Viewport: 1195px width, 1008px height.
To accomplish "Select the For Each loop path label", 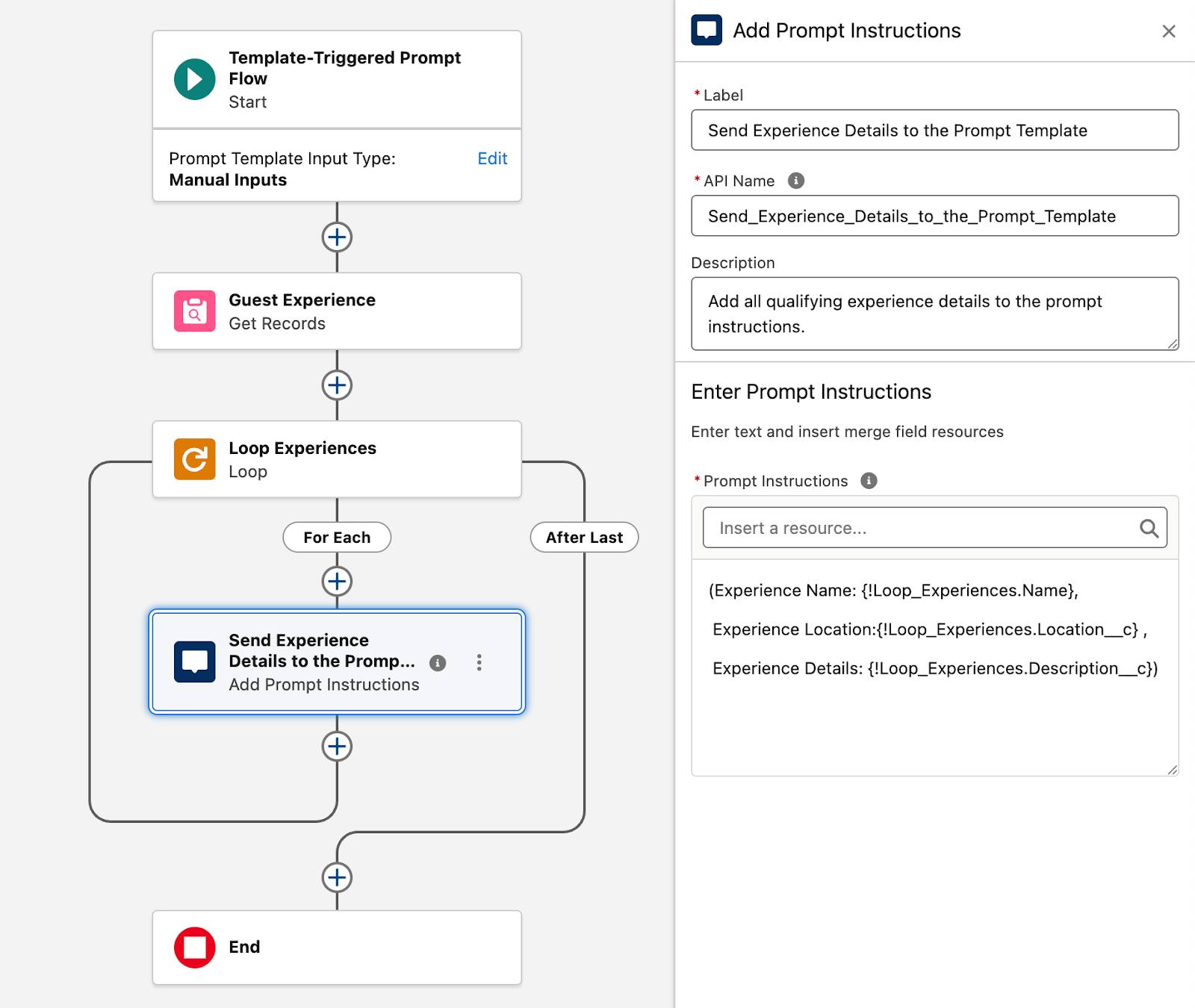I will coord(337,538).
